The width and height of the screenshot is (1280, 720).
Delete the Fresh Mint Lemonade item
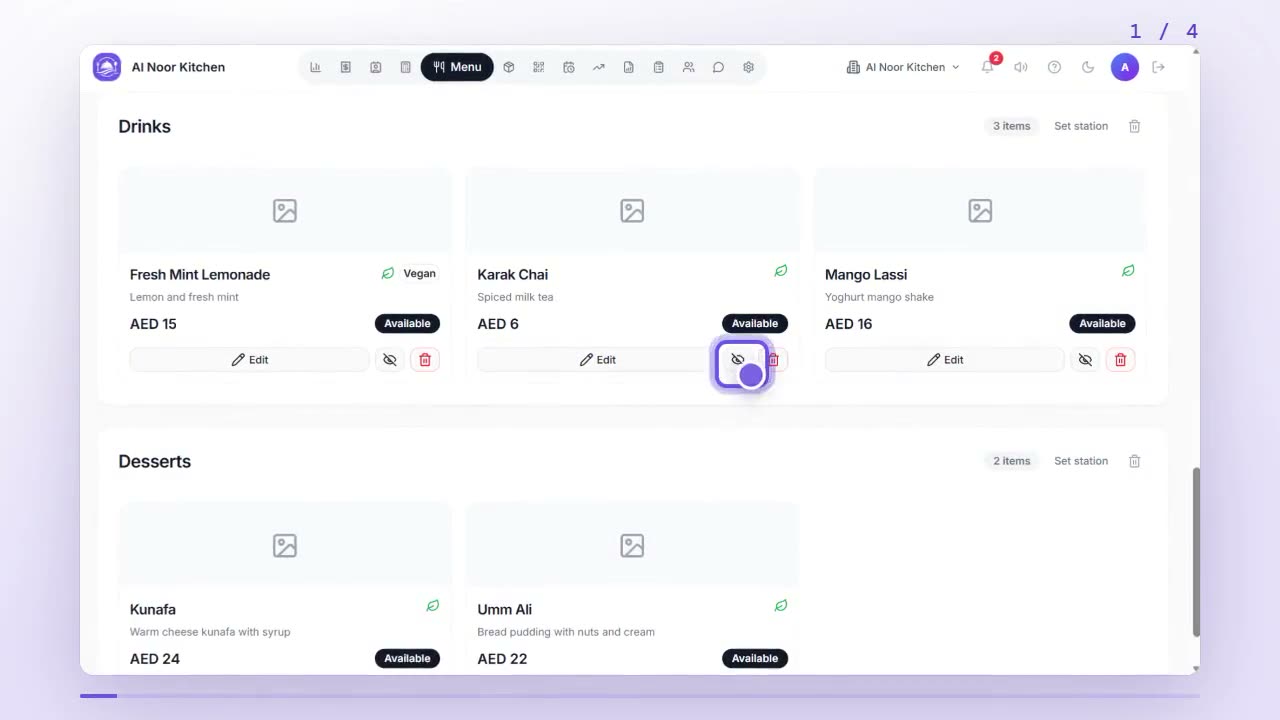[425, 360]
